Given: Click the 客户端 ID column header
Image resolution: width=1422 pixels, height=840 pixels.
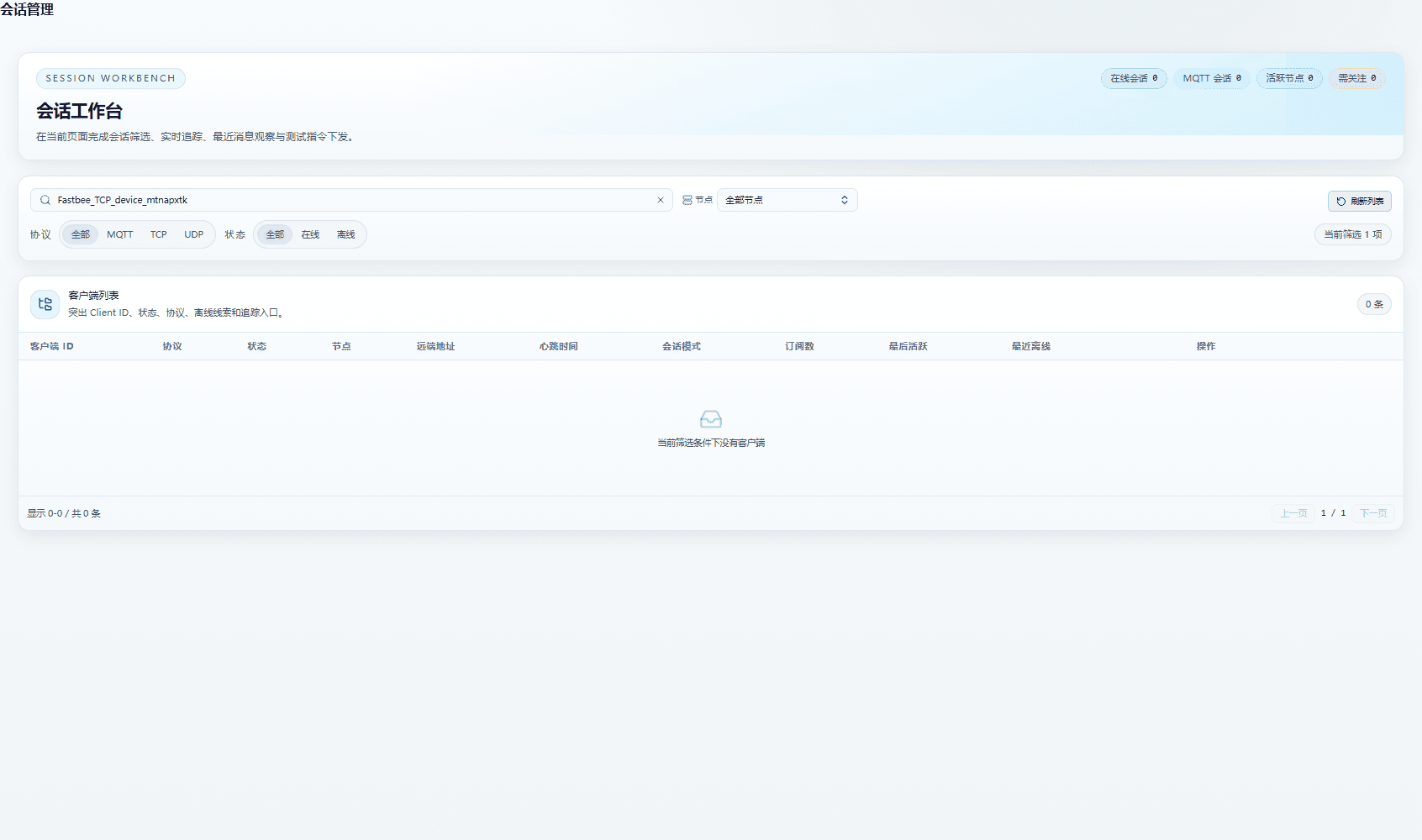Looking at the screenshot, I should tap(52, 346).
